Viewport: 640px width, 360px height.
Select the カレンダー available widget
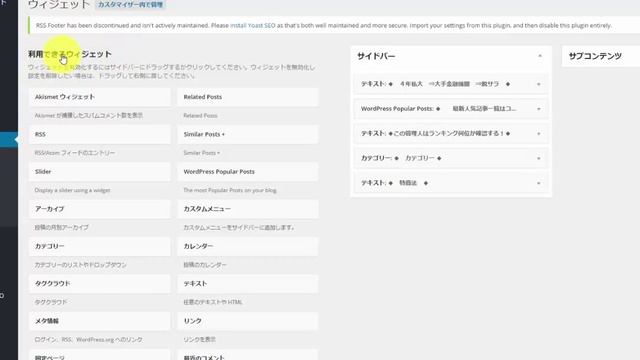coord(248,247)
